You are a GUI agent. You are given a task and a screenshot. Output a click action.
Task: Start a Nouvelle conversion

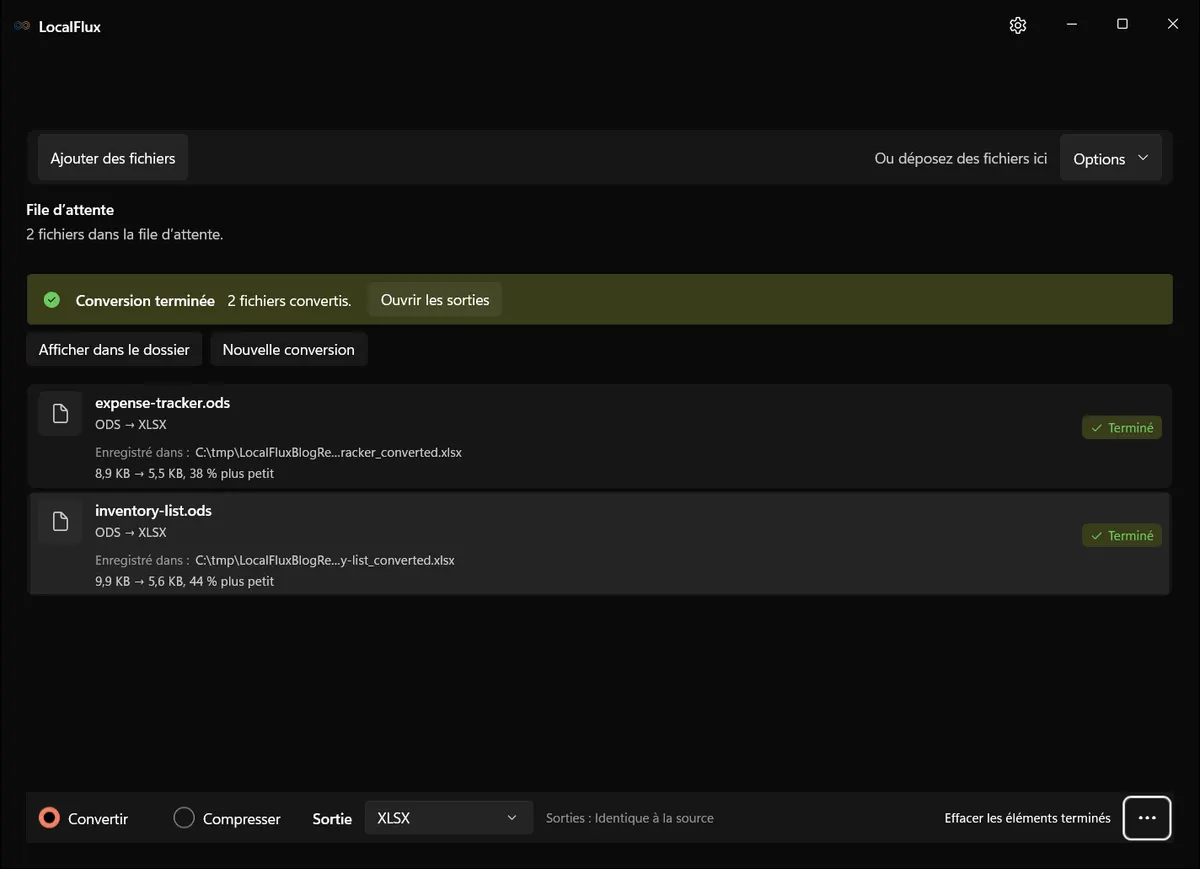click(x=289, y=350)
